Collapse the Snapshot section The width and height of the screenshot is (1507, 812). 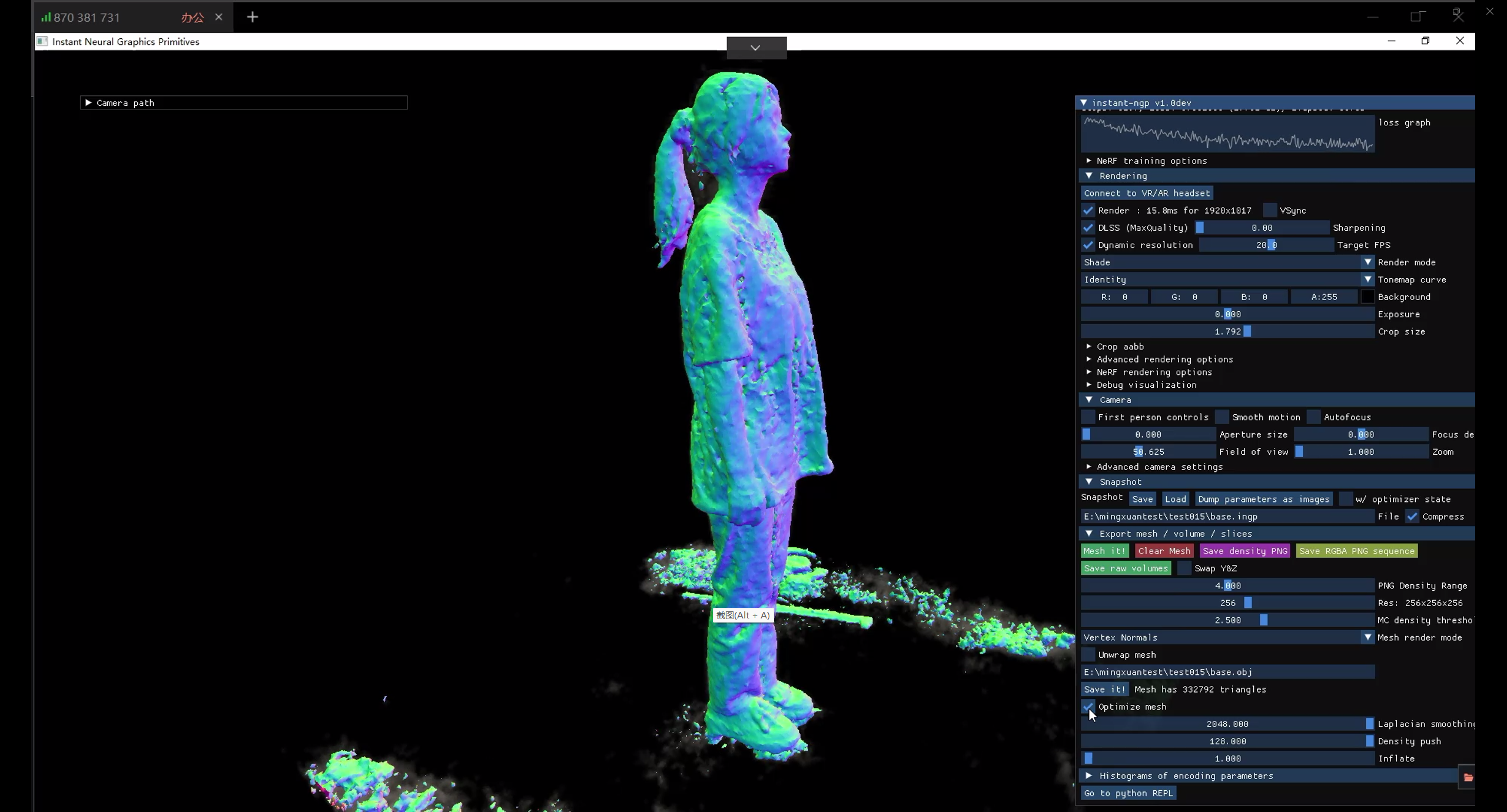[1088, 481]
